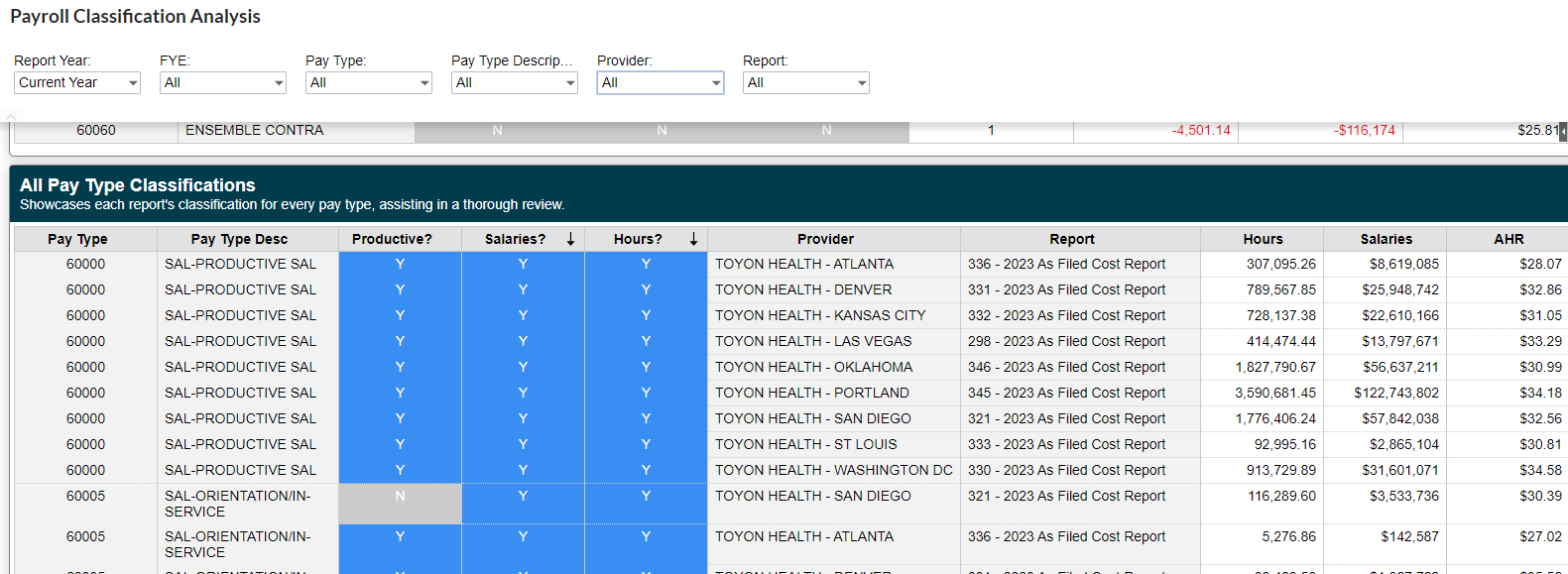Image resolution: width=1568 pixels, height=574 pixels.
Task: Click the $2,865,104 salaries value
Action: click(1404, 444)
